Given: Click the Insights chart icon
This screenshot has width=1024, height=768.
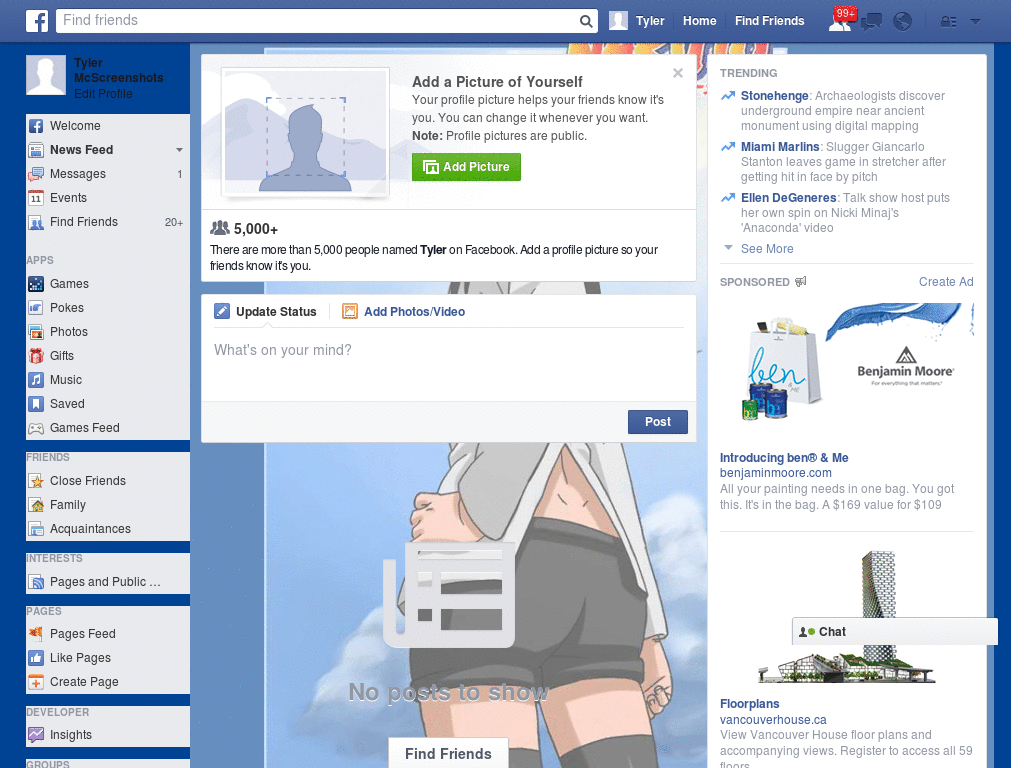Looking at the screenshot, I should coord(36,735).
